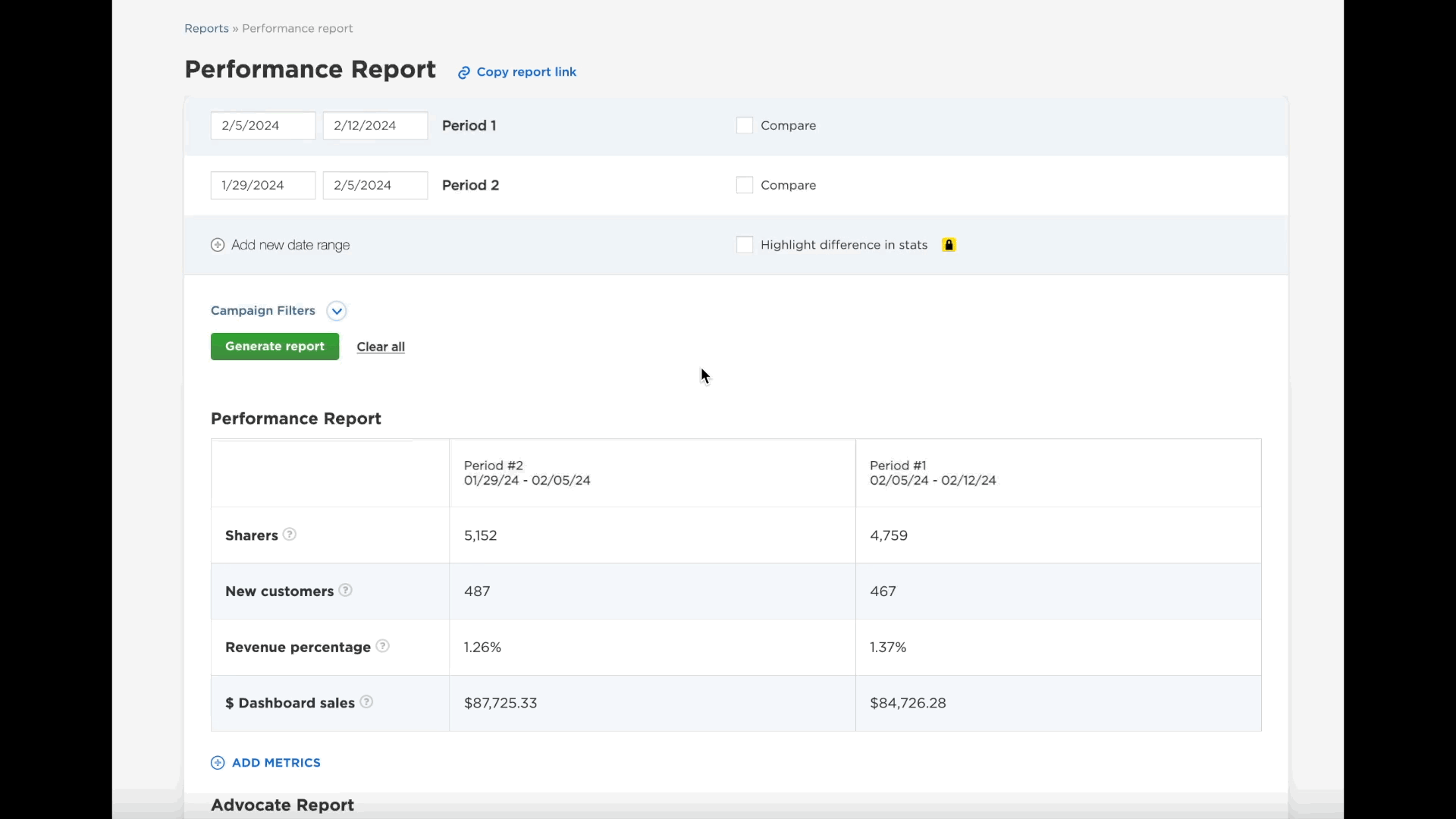This screenshot has width=1456, height=819.
Task: Click the Advocate Report heading
Action: point(282,805)
